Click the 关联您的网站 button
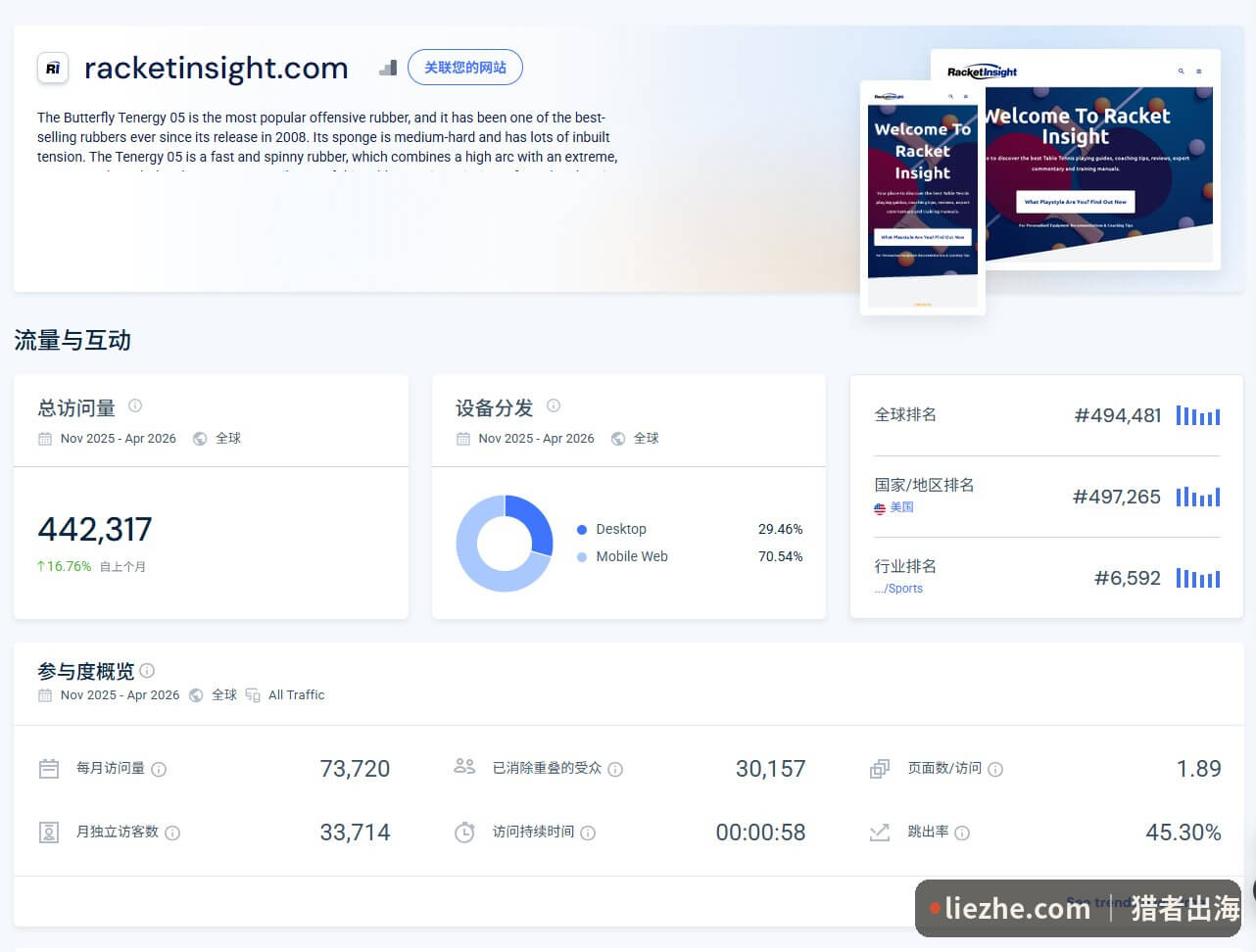Viewport: 1256px width, 952px height. [x=465, y=68]
